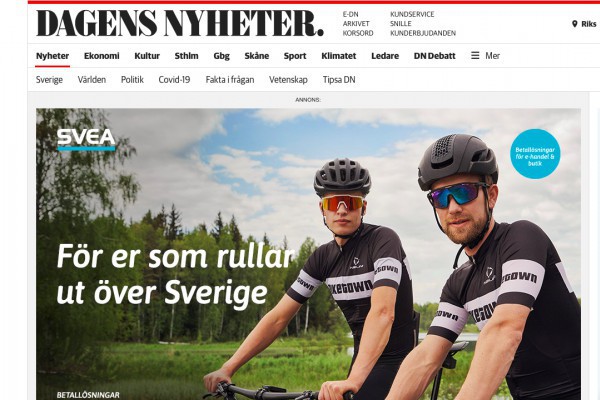Viewport: 600px width, 400px height.
Task: Open the DN Debatt section
Action: click(434, 56)
